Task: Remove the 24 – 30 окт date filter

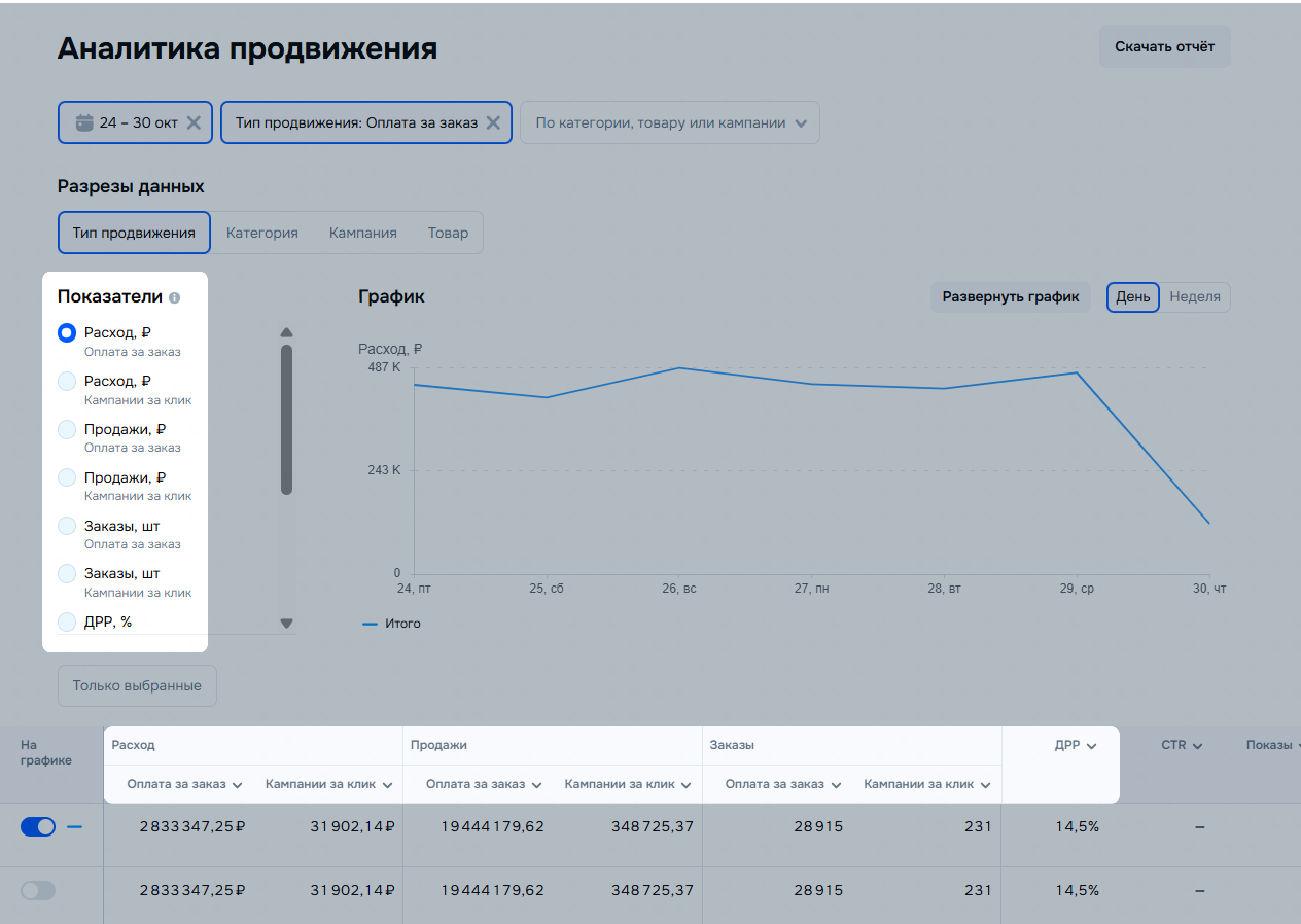Action: pyautogui.click(x=194, y=123)
